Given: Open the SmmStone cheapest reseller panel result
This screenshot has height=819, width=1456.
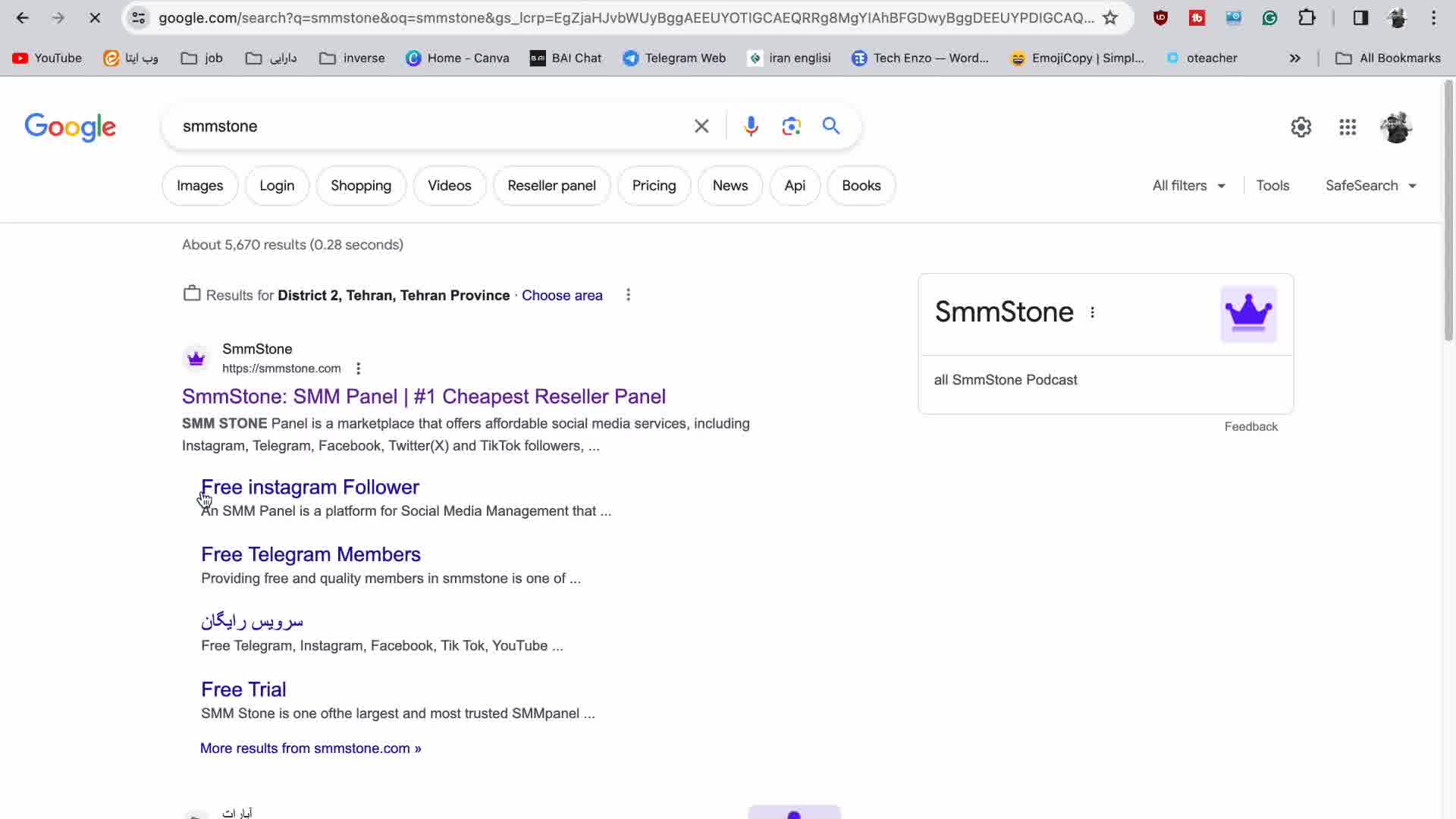Looking at the screenshot, I should coord(423,396).
